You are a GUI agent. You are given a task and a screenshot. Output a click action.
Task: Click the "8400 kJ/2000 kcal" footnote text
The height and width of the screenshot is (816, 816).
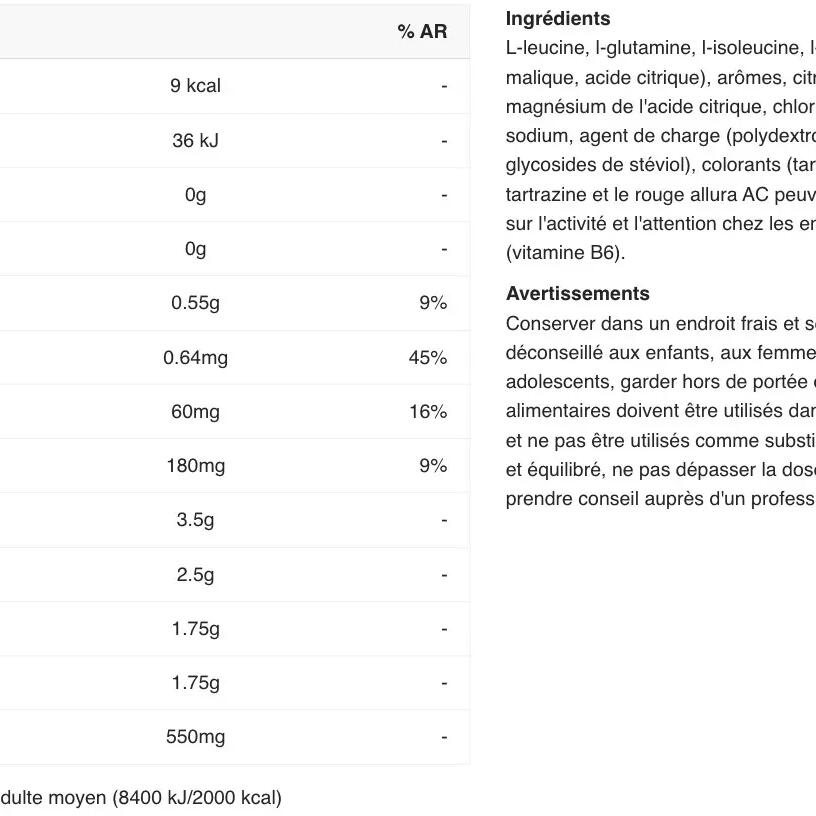[197, 798]
